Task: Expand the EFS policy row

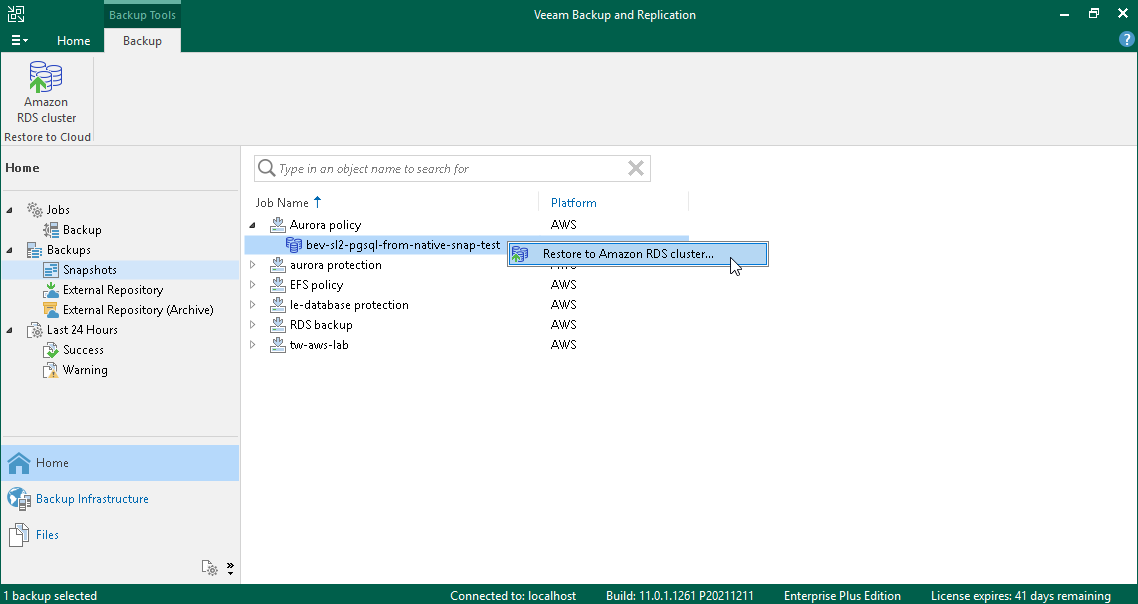Action: 253,285
